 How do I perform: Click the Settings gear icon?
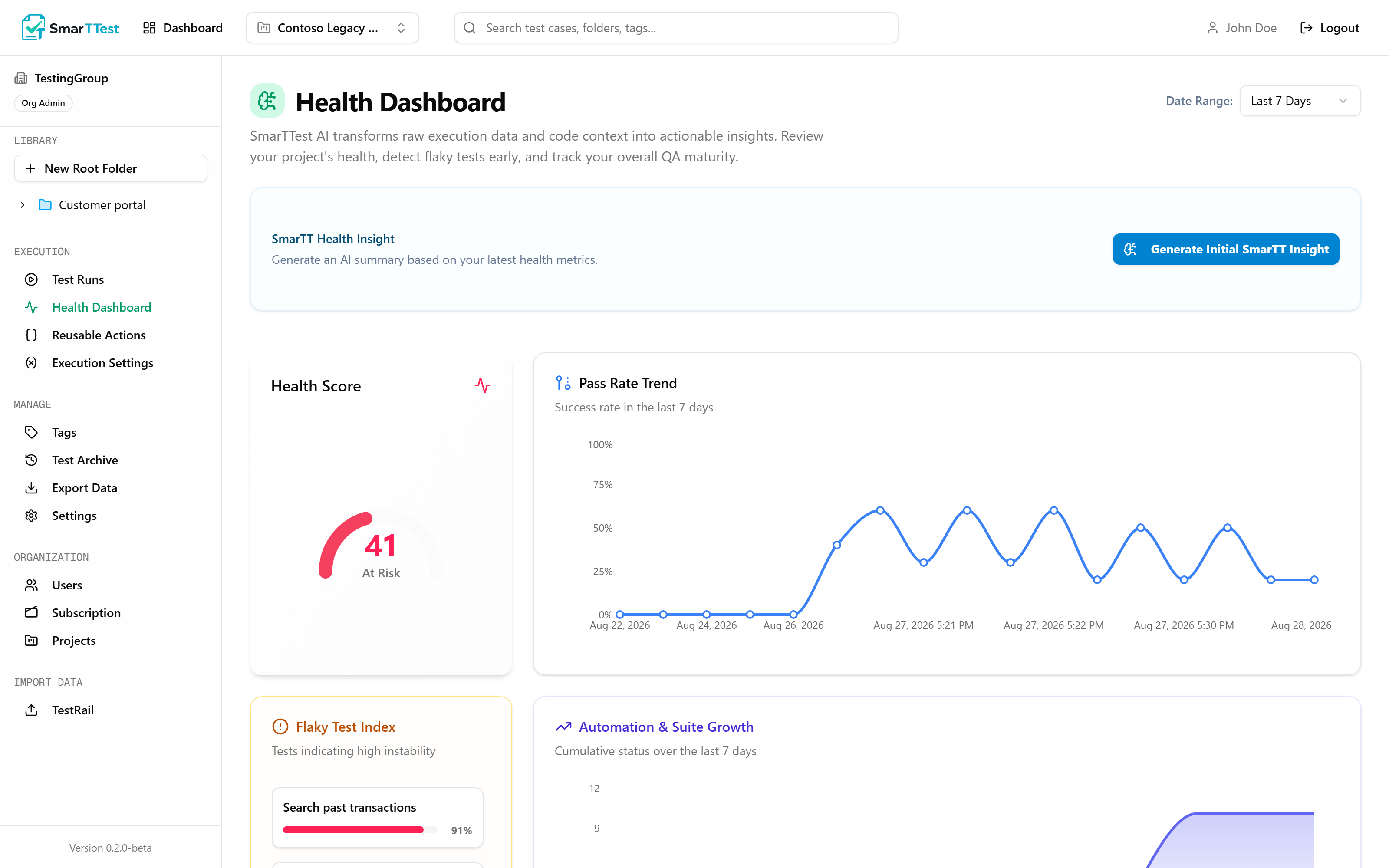[32, 516]
